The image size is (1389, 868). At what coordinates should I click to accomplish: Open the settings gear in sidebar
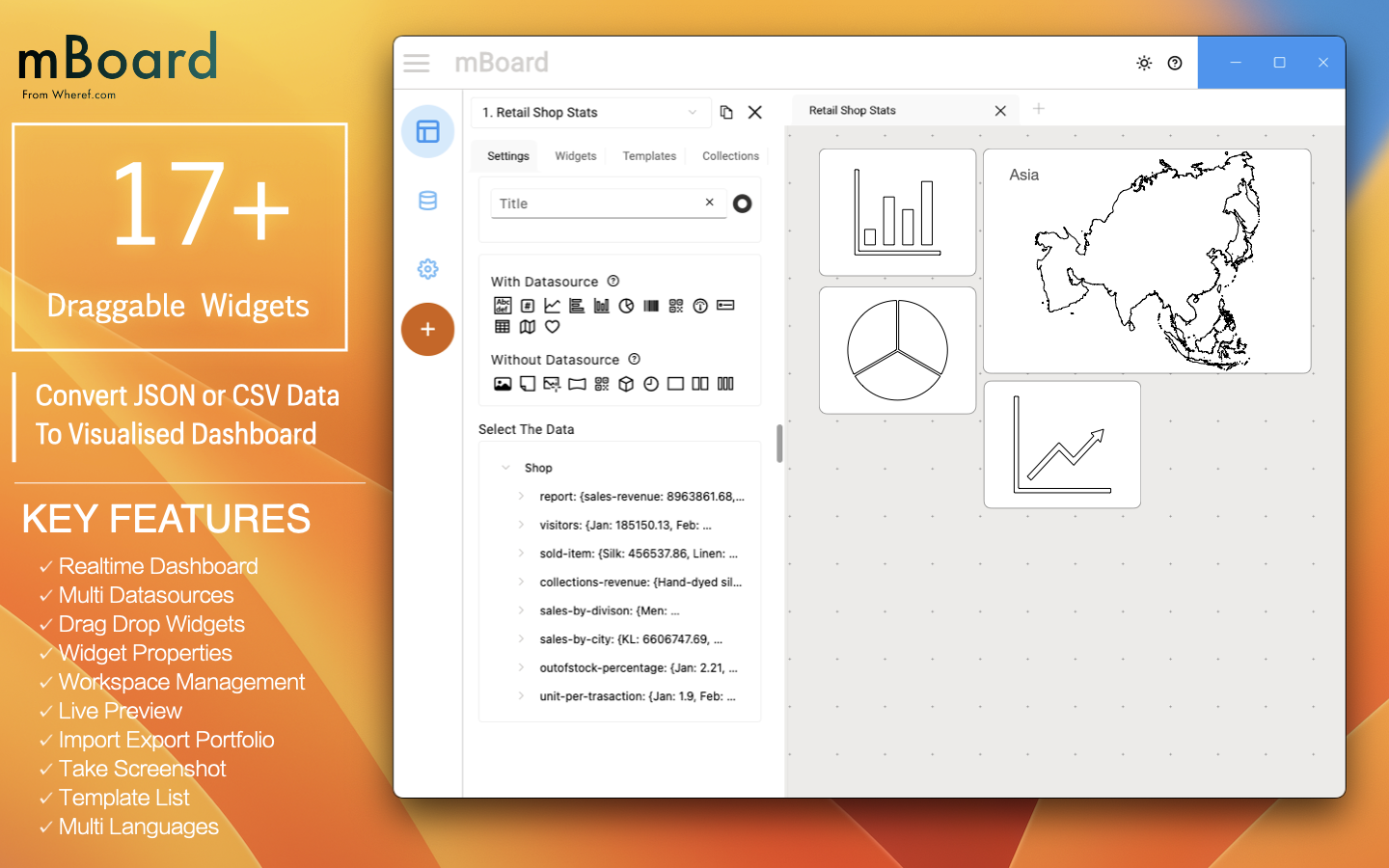pos(428,269)
